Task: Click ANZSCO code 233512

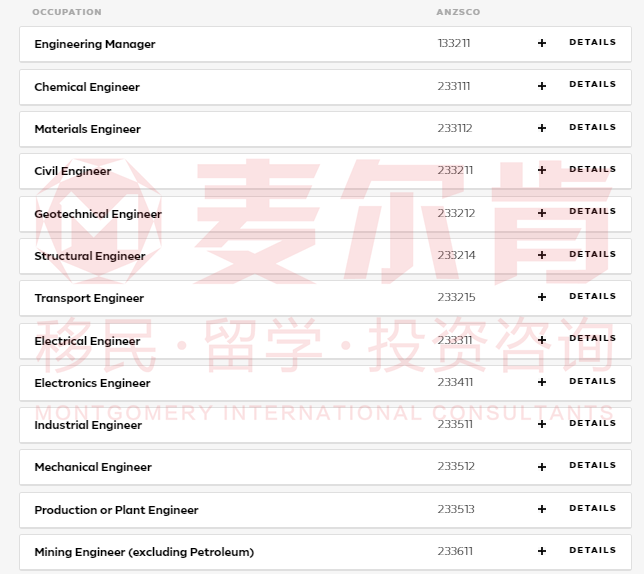Action: pyautogui.click(x=456, y=466)
